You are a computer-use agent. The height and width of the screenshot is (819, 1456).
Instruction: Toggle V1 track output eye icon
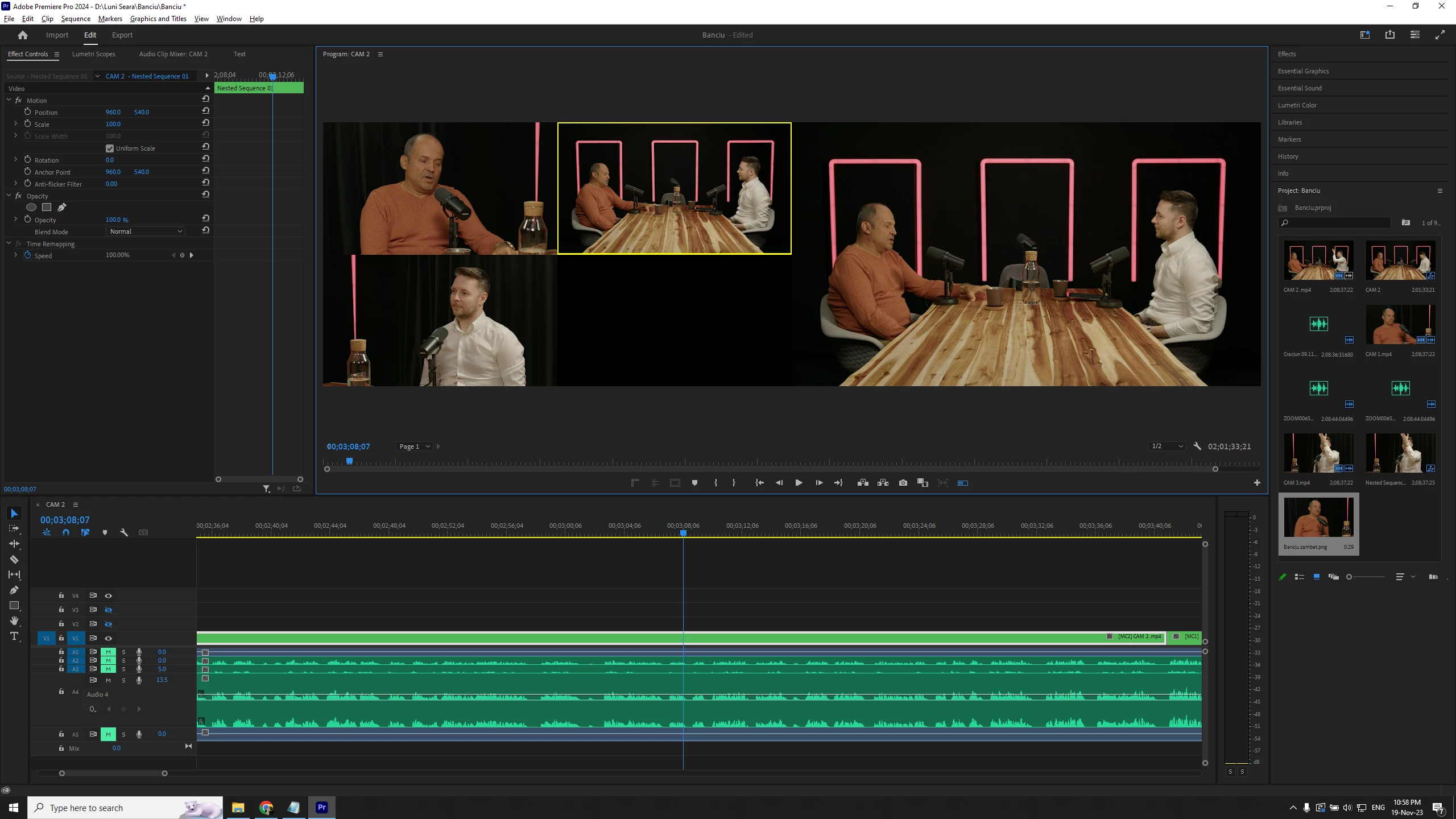point(108,638)
